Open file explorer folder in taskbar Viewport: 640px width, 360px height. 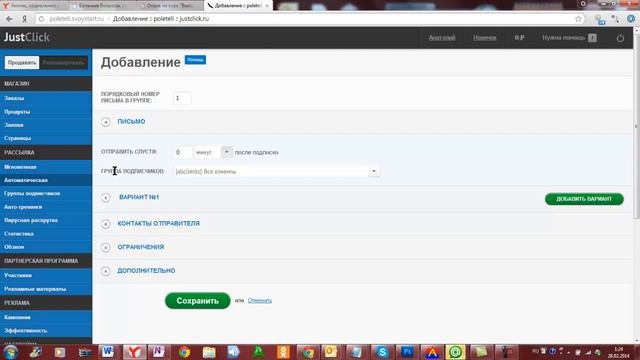click(x=209, y=352)
